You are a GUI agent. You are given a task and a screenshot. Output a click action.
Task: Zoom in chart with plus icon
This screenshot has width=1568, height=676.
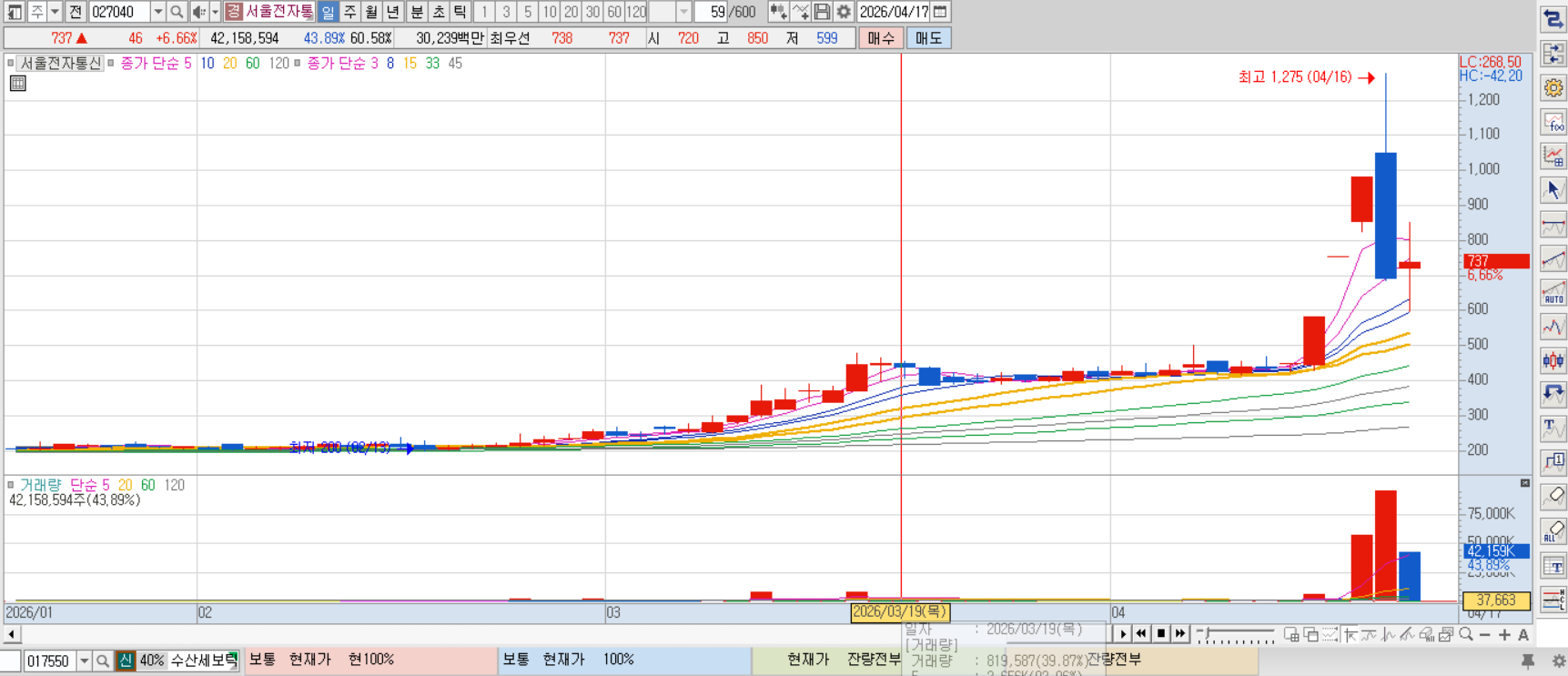(x=1504, y=634)
